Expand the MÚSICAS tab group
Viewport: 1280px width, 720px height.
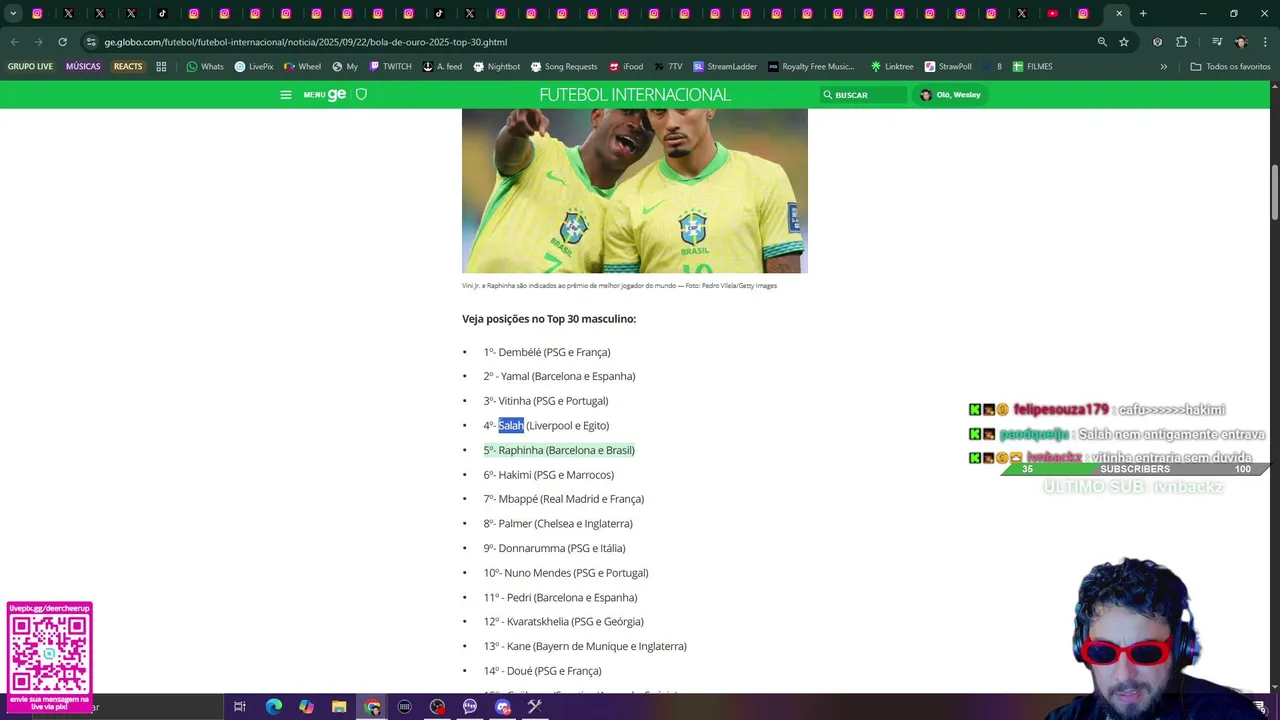(83, 67)
